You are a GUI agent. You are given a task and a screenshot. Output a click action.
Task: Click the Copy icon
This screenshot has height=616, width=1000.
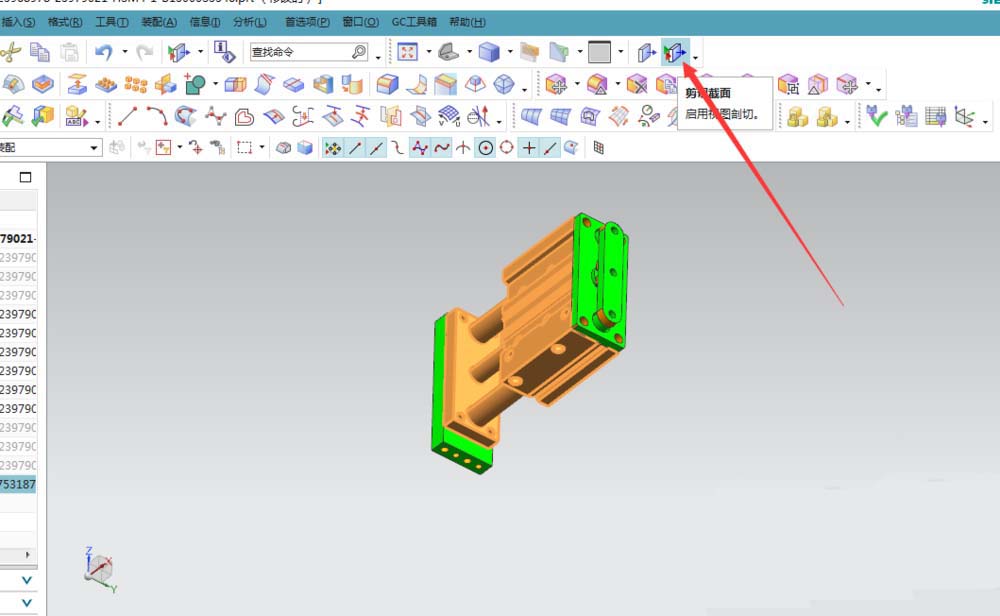(x=40, y=52)
